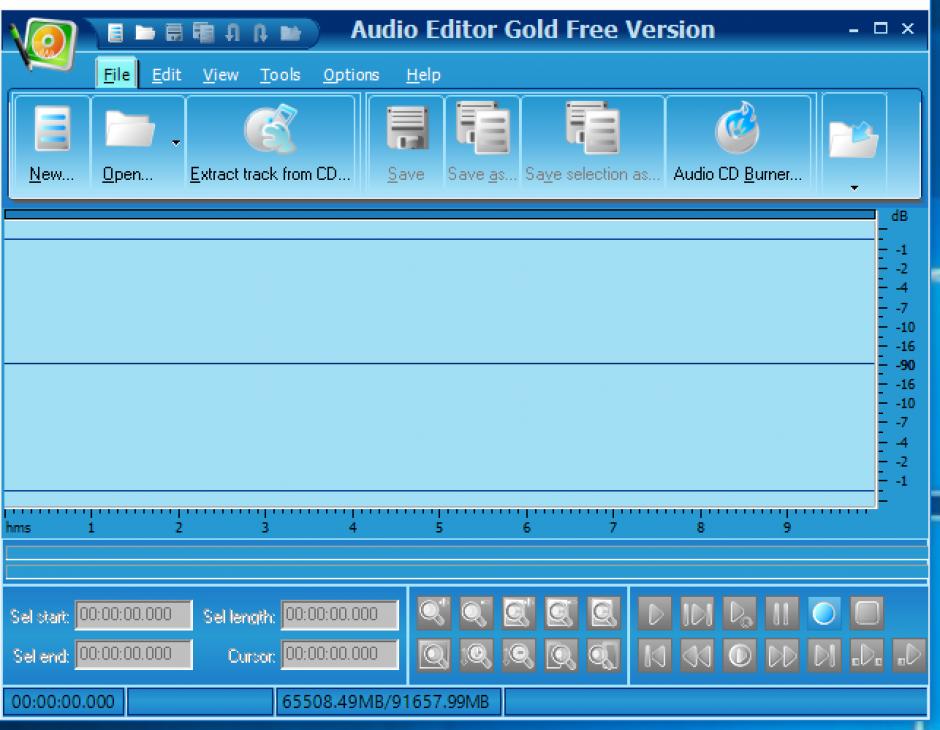Viewport: 940px width, 730px height.
Task: Open the Tools menu
Action: (280, 75)
